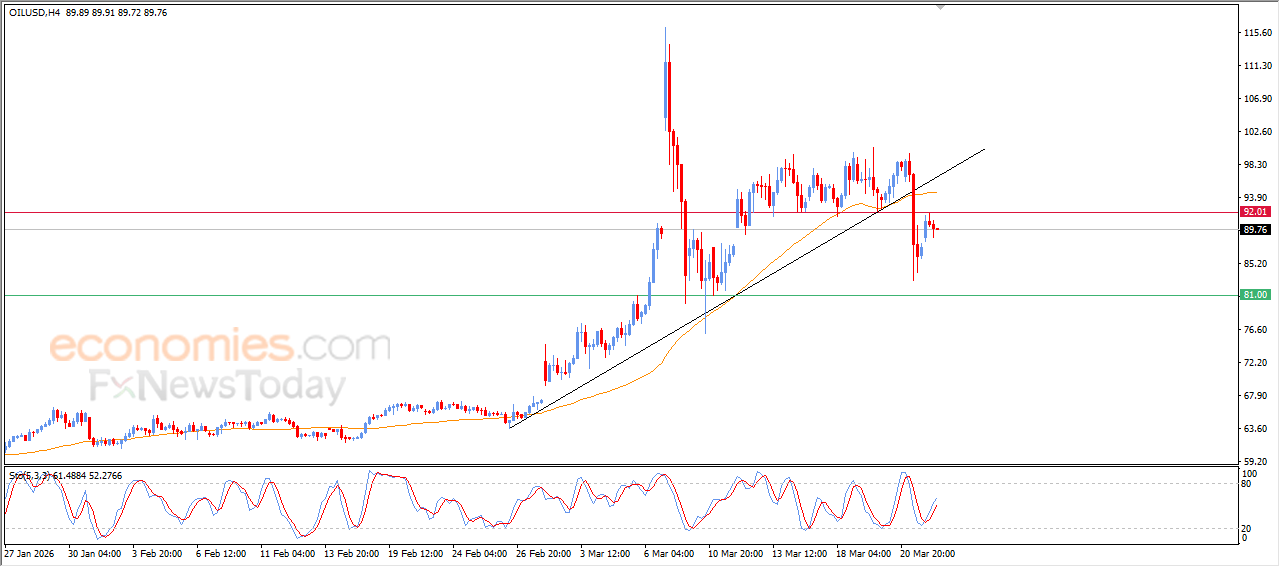Click the tall red candle near the 115.60 peak

click(669, 95)
